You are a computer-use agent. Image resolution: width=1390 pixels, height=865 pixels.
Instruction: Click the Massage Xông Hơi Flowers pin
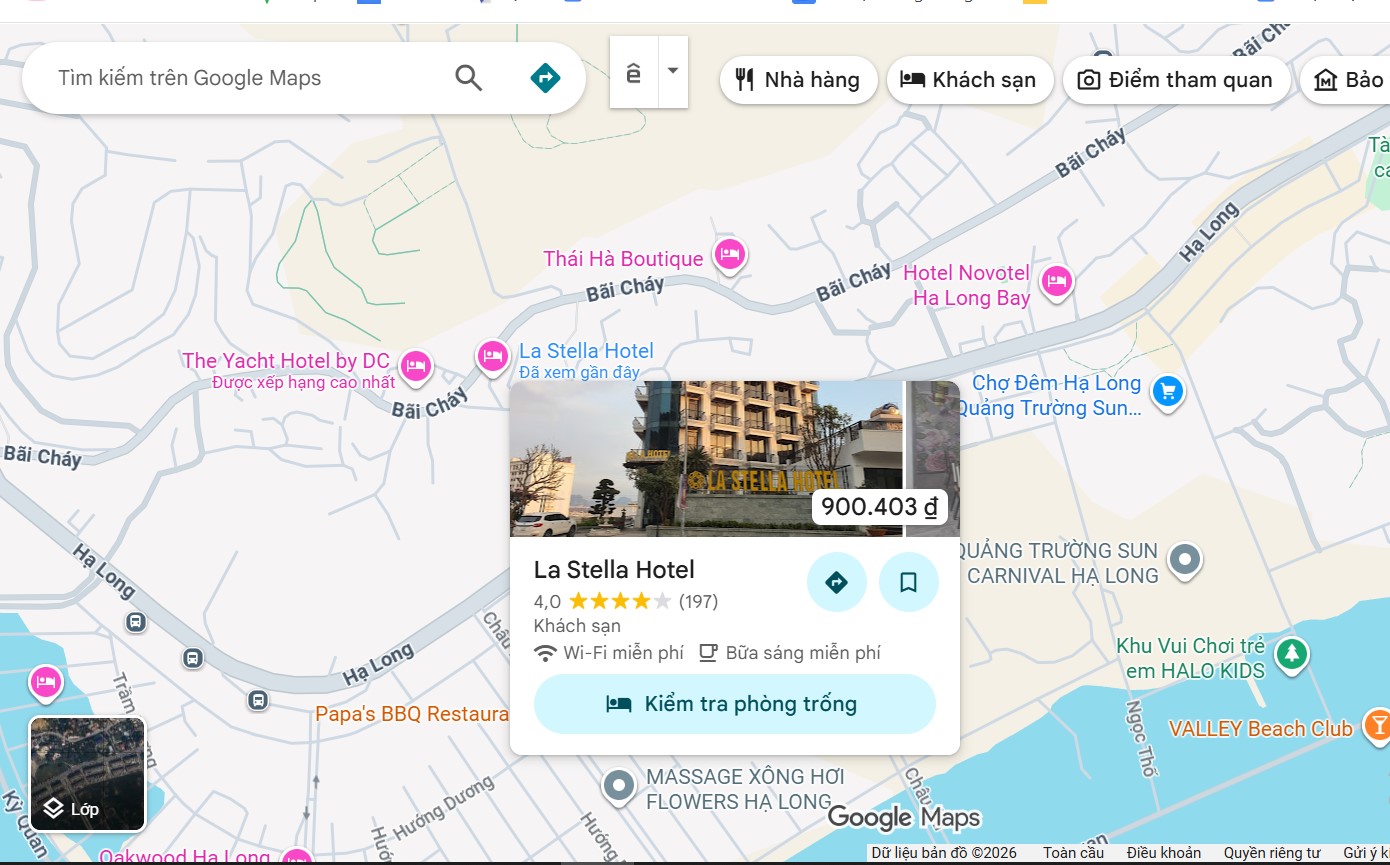coord(619,785)
